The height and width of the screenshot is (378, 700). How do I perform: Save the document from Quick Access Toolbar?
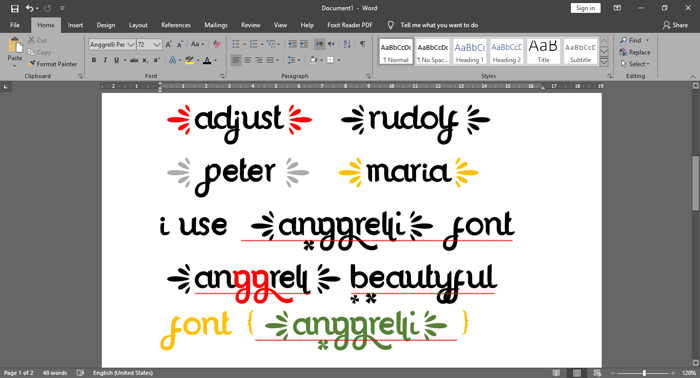(x=15, y=8)
